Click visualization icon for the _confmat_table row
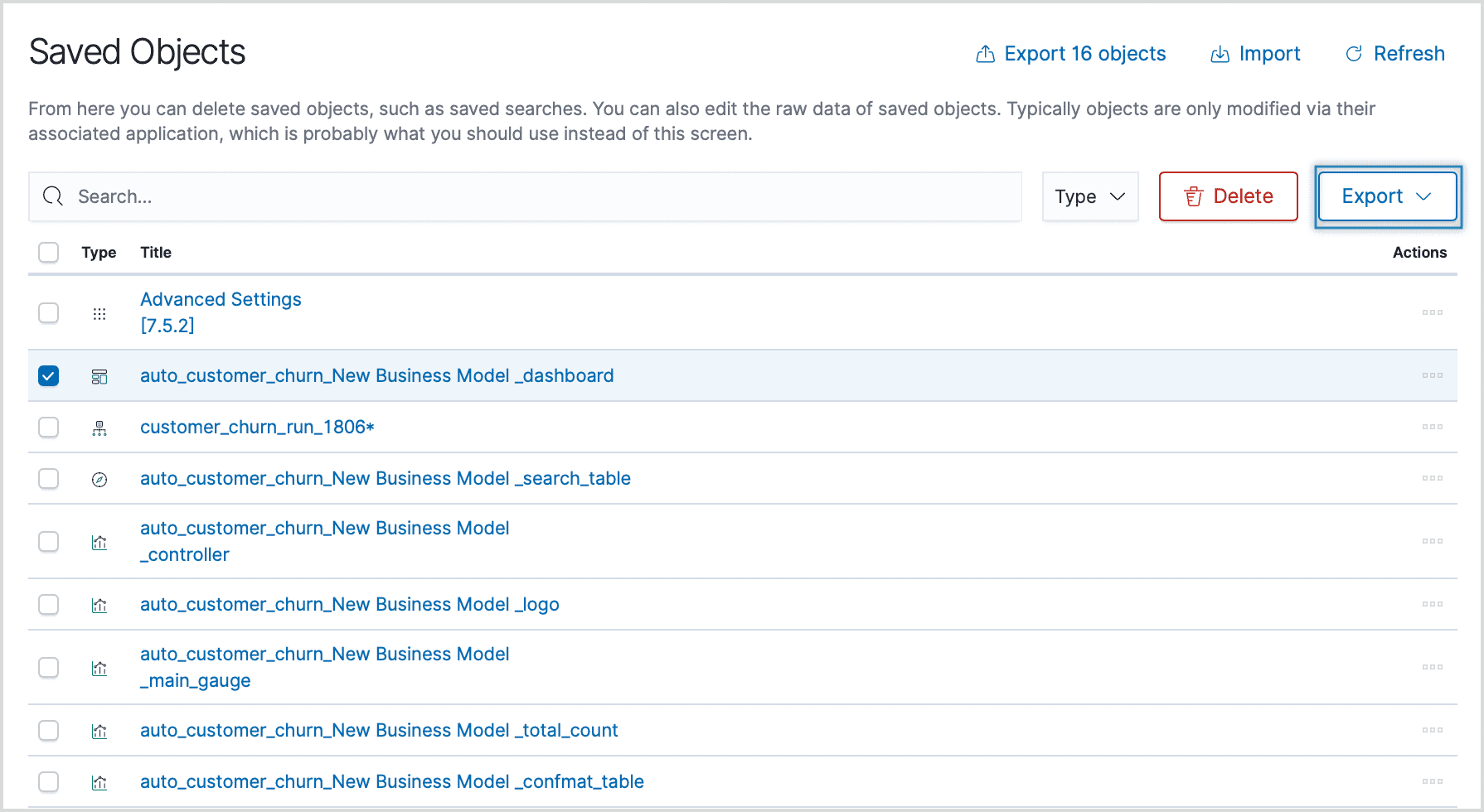The height and width of the screenshot is (812, 1484). [99, 783]
